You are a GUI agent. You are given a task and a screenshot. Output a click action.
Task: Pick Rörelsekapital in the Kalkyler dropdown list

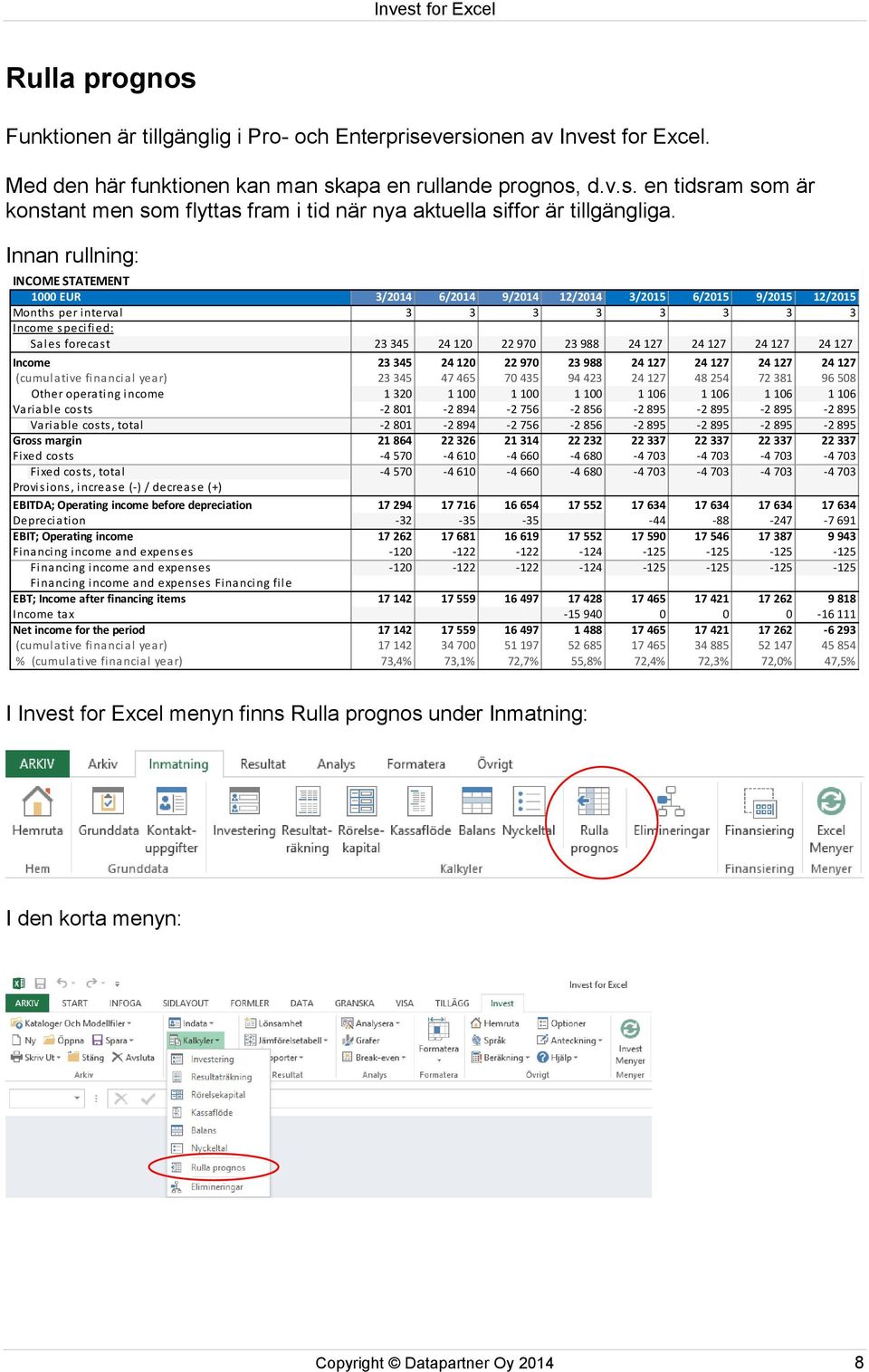[218, 1095]
